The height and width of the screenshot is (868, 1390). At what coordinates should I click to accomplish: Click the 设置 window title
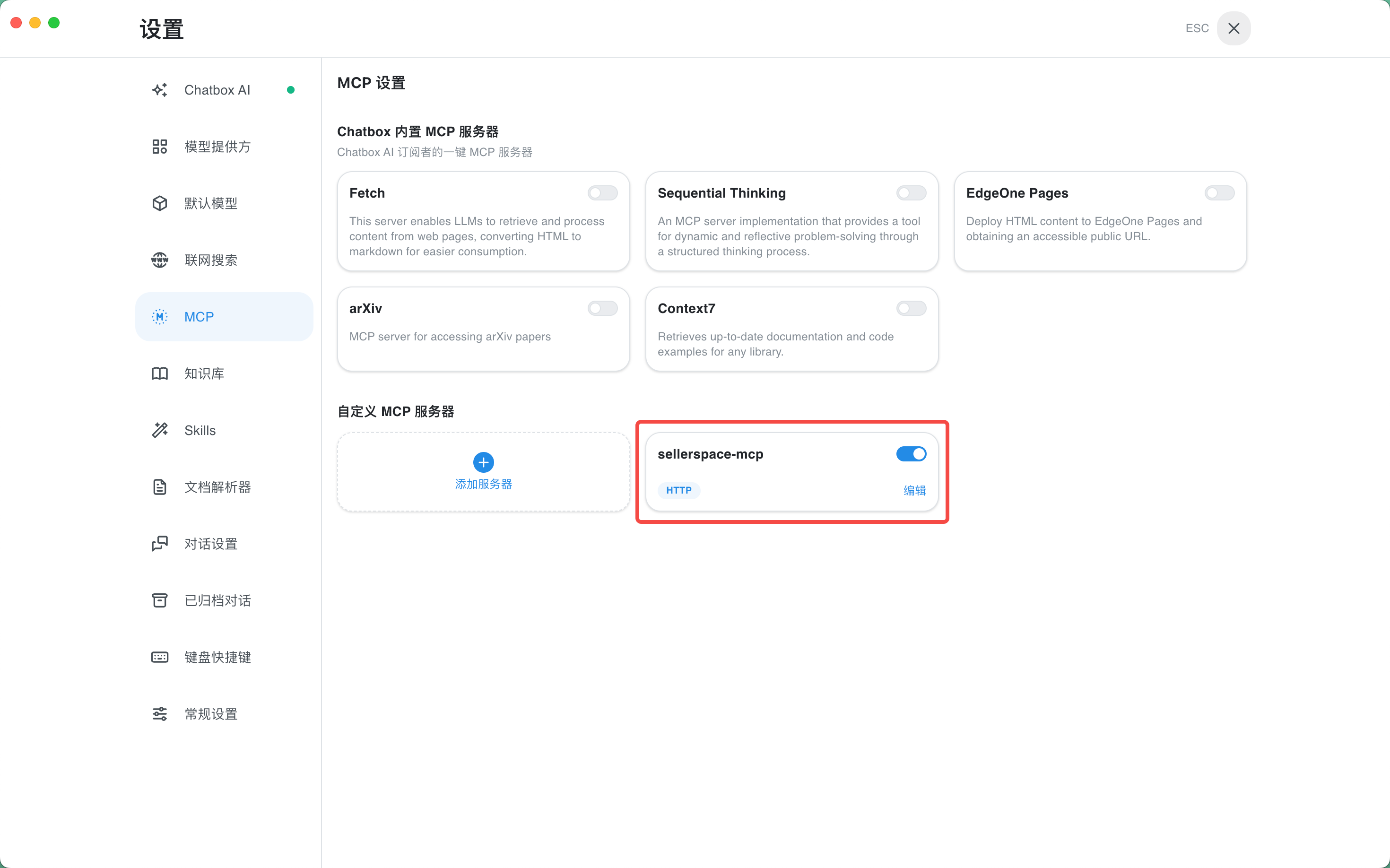pyautogui.click(x=162, y=29)
